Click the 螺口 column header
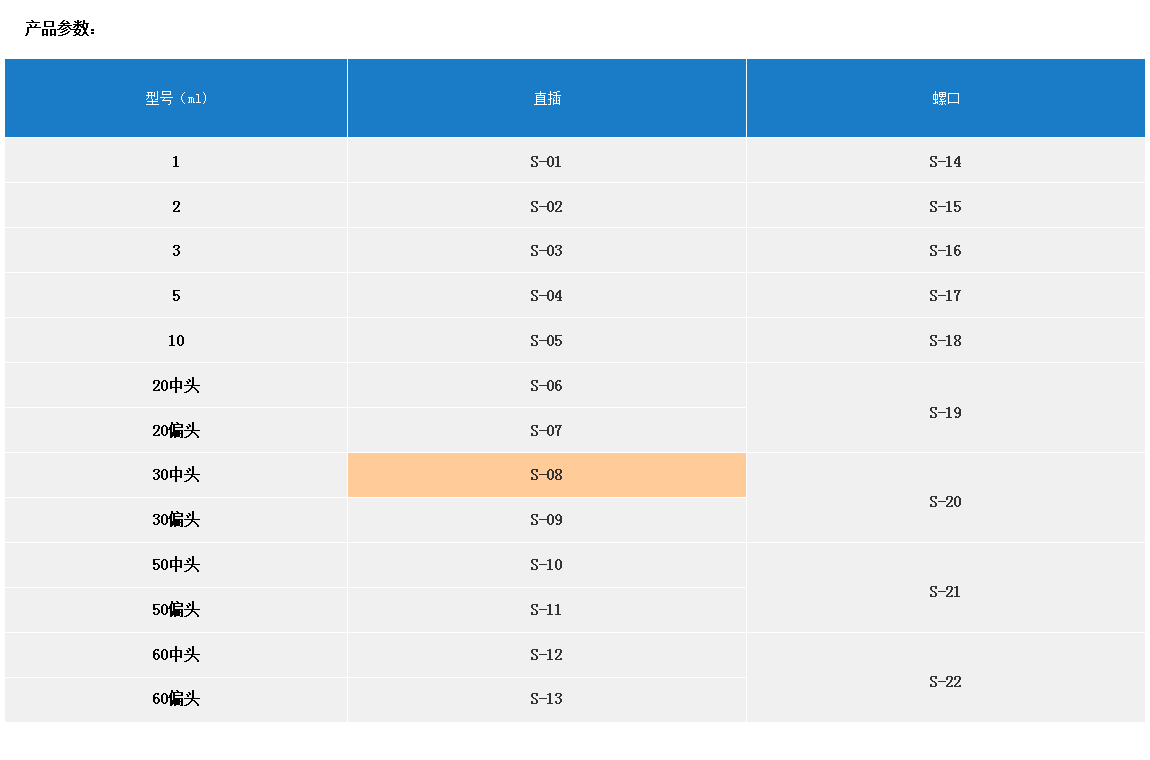Image resolution: width=1150 pixels, height=760 pixels. [945, 98]
